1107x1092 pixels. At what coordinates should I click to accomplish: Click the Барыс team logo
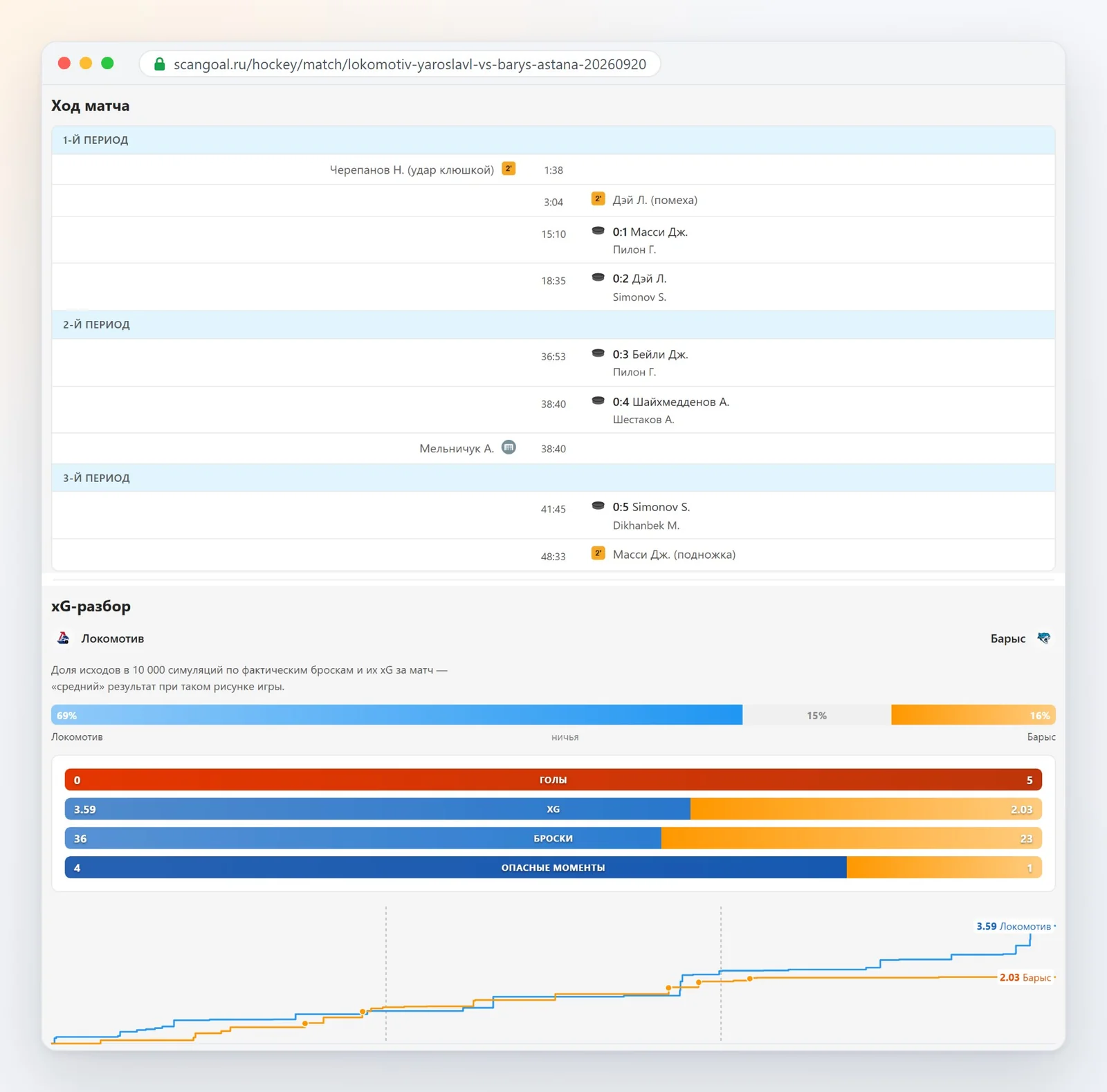coord(1043,638)
